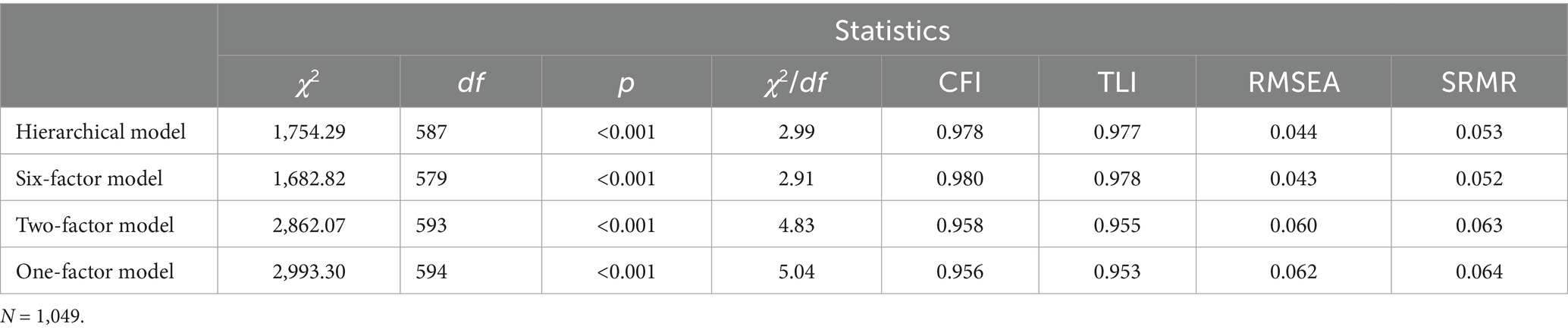Click the Six-factor model row label
This screenshot has height=333, width=1568.
(x=89, y=178)
